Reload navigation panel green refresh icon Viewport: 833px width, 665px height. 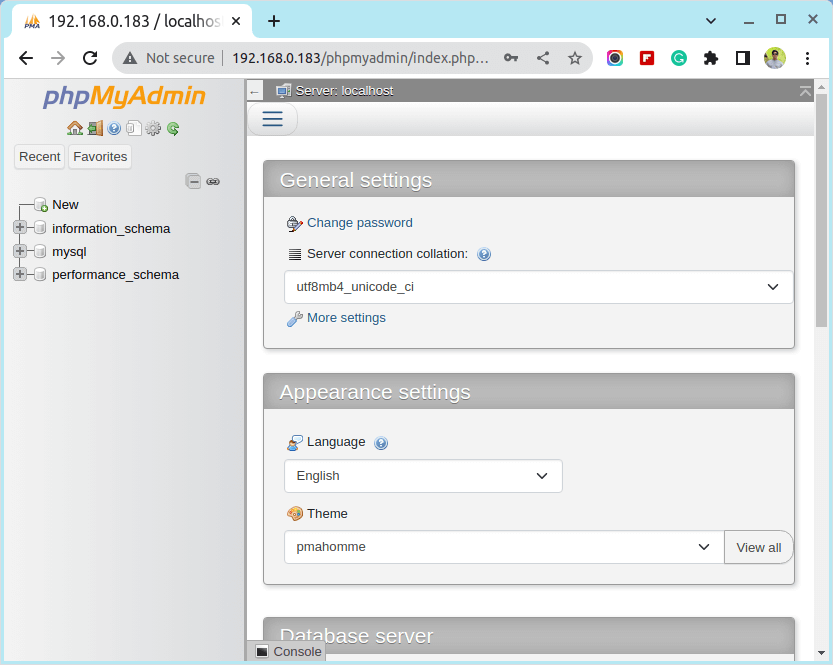[173, 128]
